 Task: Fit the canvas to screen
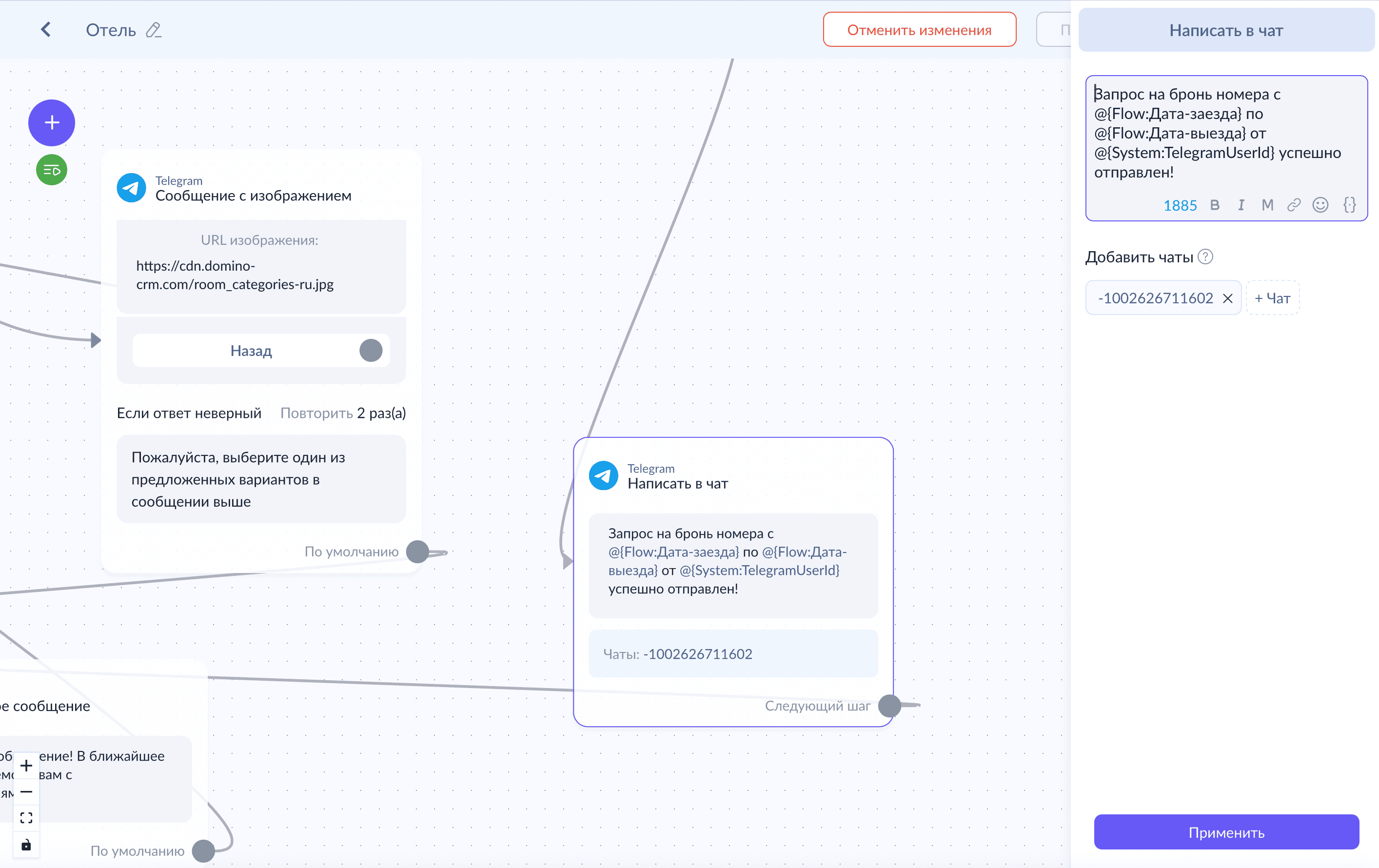26,818
